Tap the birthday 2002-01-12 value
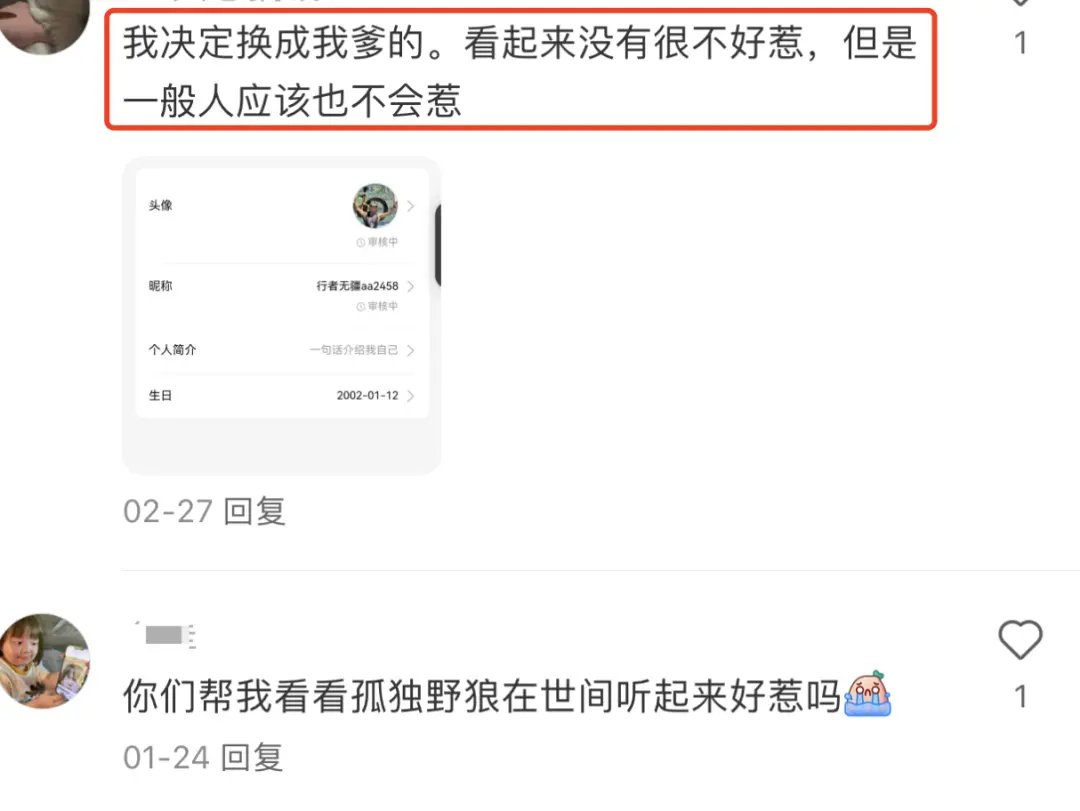This screenshot has width=1080, height=811. coord(368,396)
